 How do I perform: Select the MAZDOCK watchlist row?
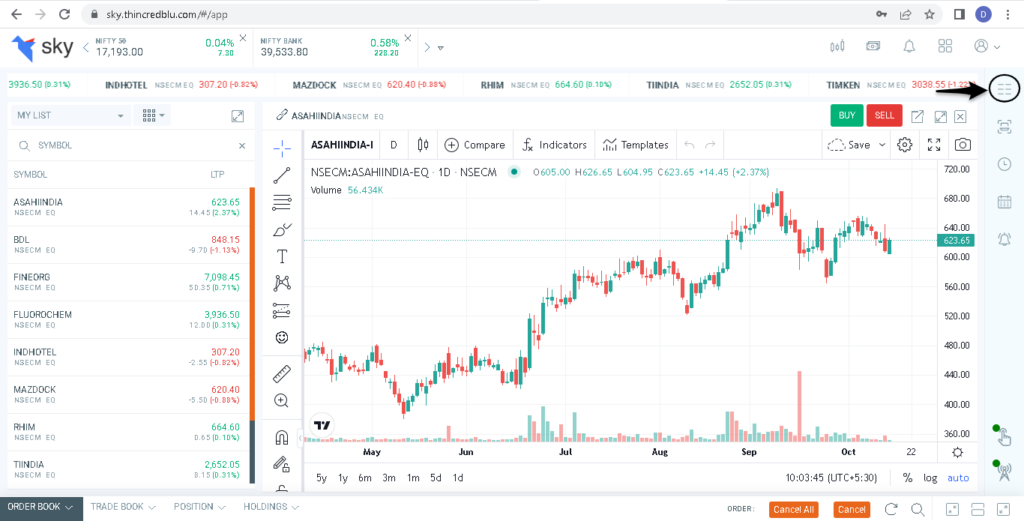click(129, 394)
